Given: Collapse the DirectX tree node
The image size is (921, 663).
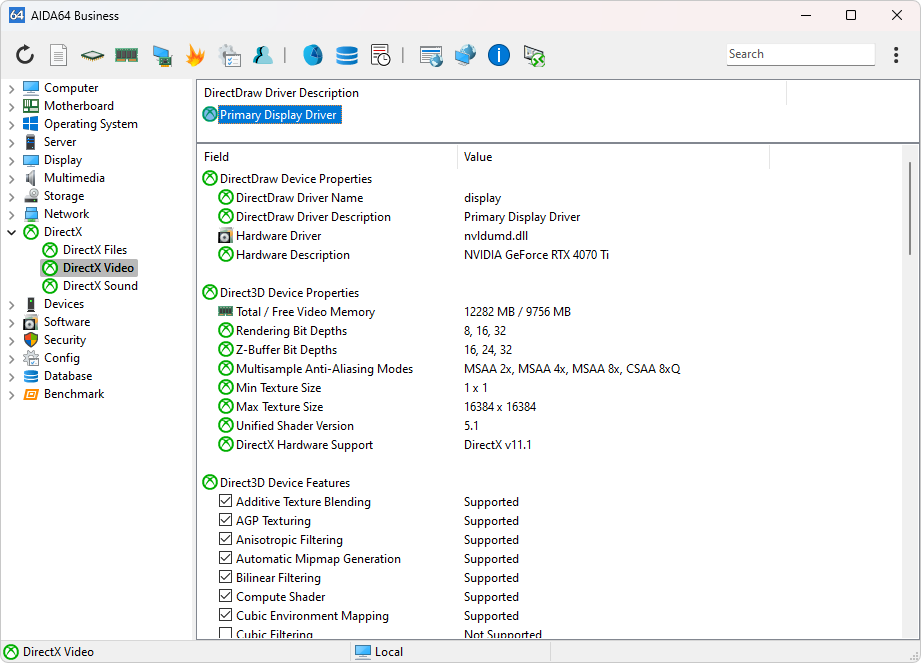Looking at the screenshot, I should click(11, 232).
